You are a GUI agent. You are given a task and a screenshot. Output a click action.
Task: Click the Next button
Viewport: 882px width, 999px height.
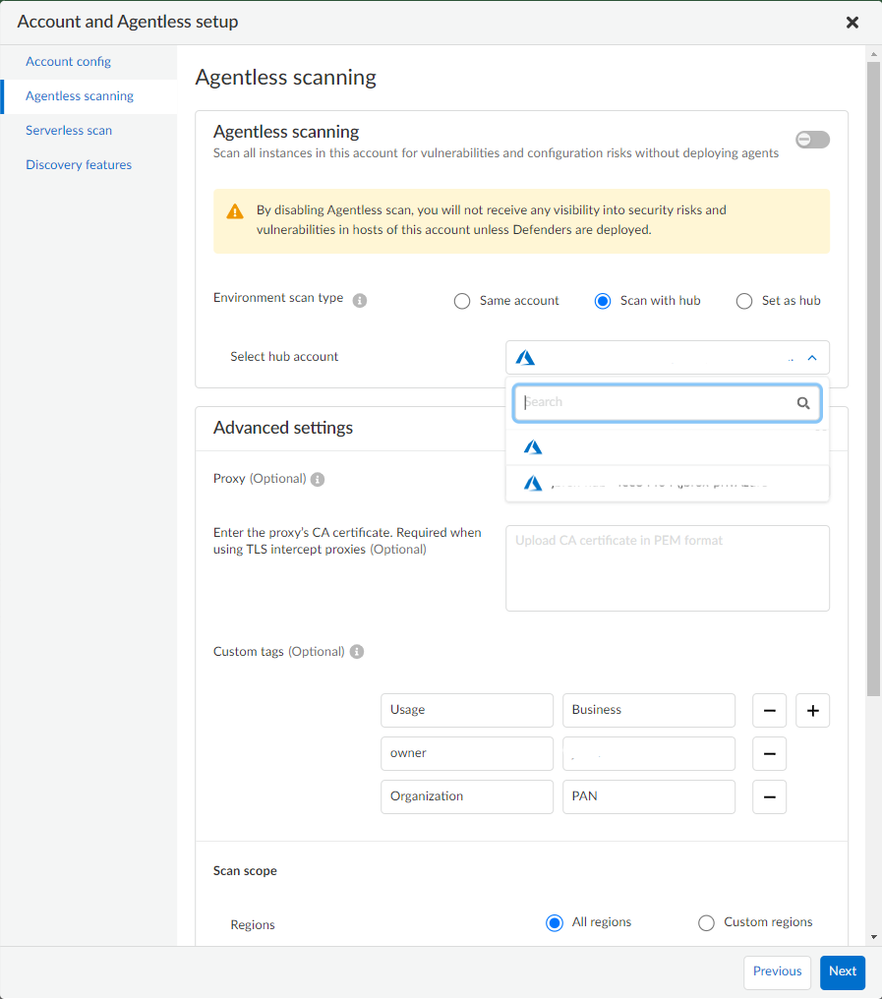(842, 972)
